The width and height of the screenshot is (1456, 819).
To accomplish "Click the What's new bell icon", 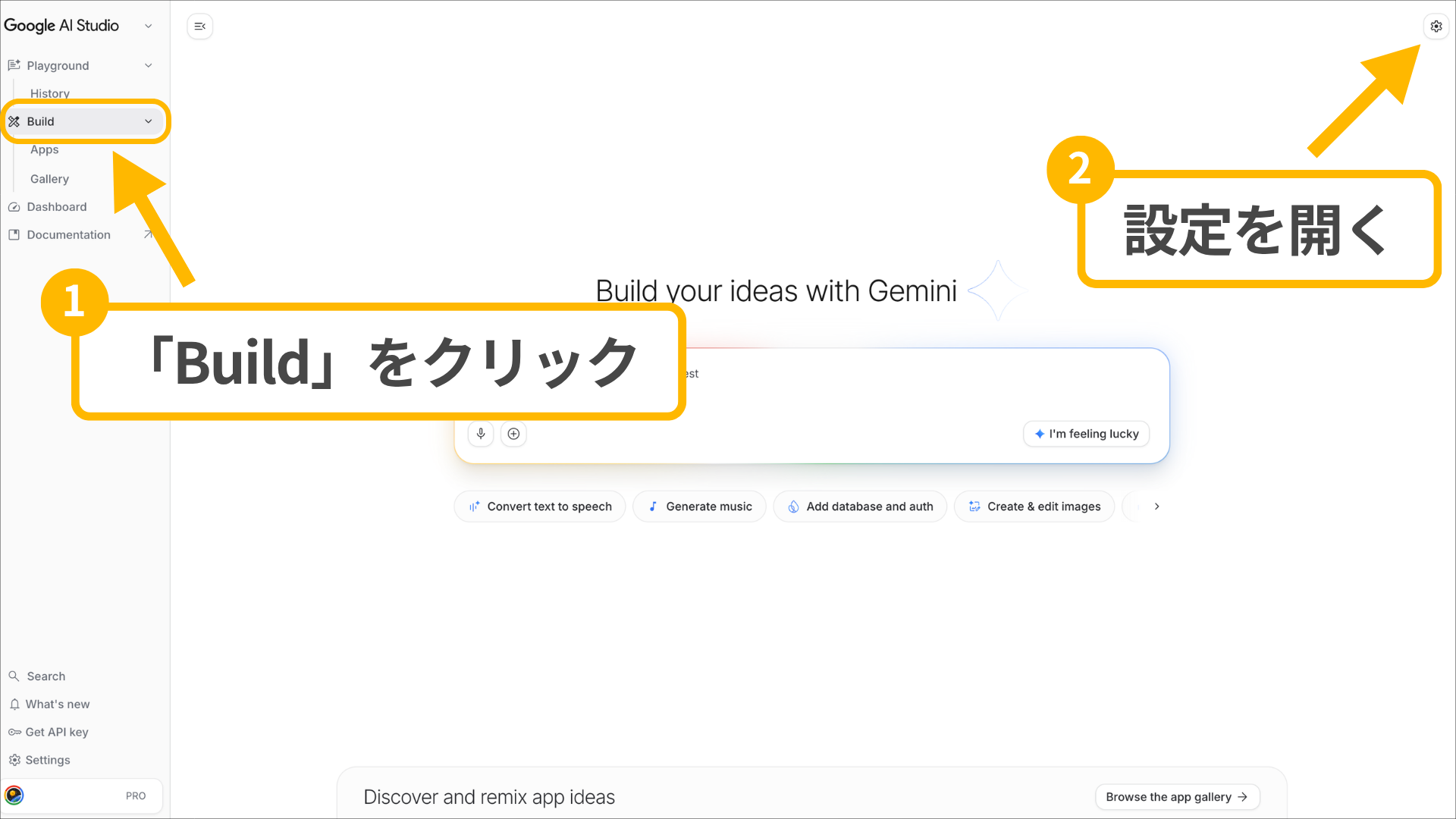I will (14, 704).
